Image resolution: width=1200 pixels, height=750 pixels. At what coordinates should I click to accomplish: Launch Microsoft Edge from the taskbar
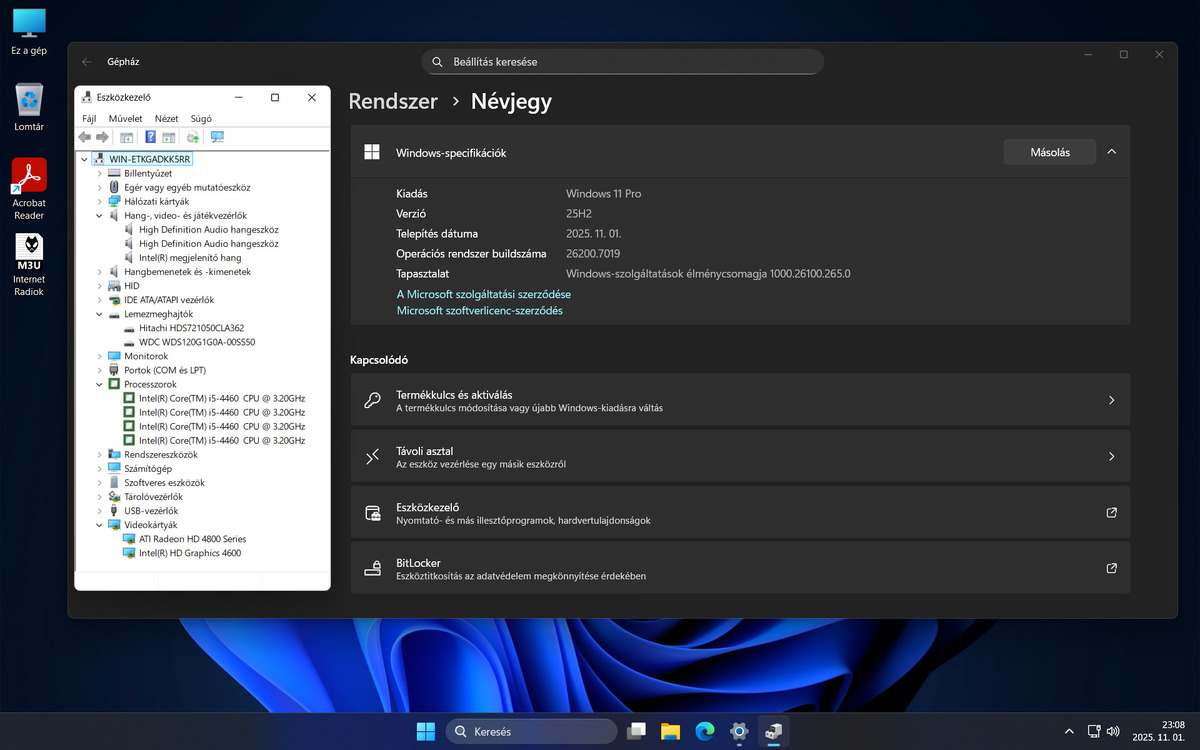click(x=705, y=731)
